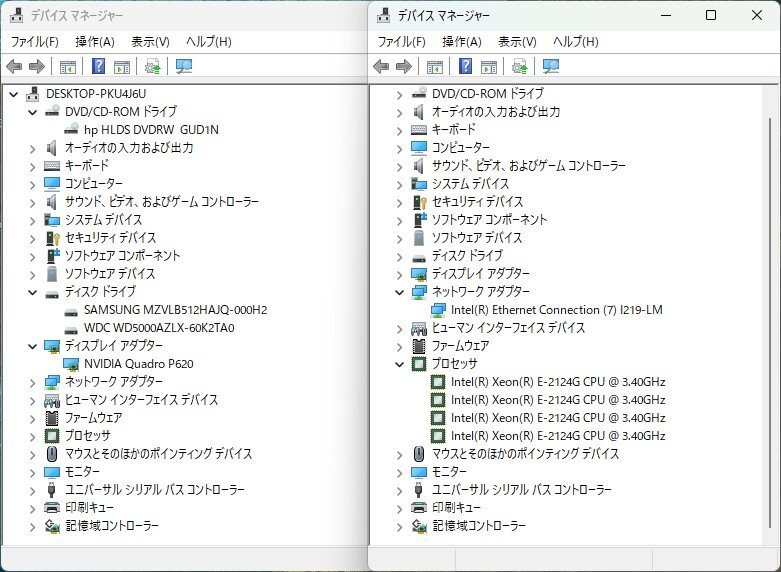Expand ユニバーサル シリアル バス コントローラー, left window
Image resolution: width=781 pixels, height=572 pixels.
pyautogui.click(x=33, y=490)
